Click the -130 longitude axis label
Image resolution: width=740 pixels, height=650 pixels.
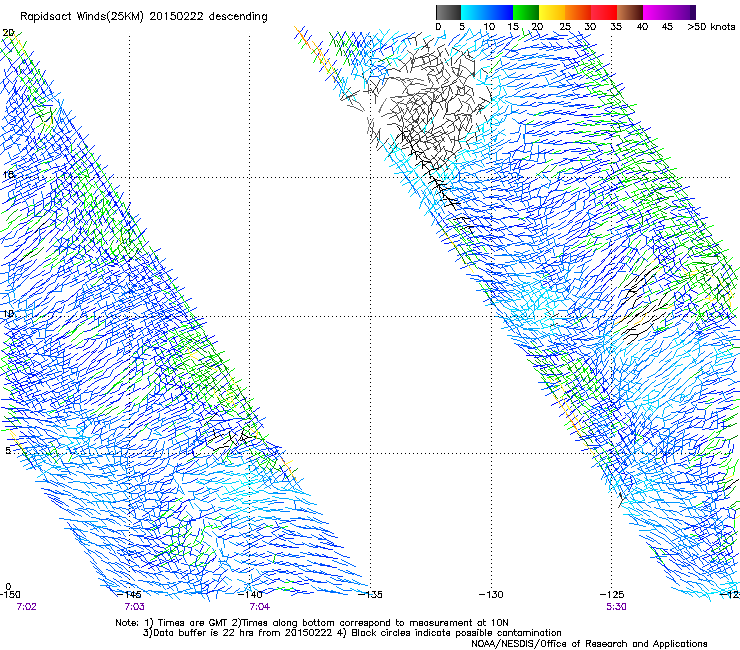(491, 595)
